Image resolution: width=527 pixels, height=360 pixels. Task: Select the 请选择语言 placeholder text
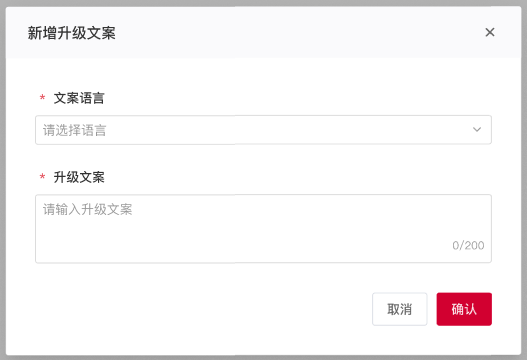coord(74,130)
